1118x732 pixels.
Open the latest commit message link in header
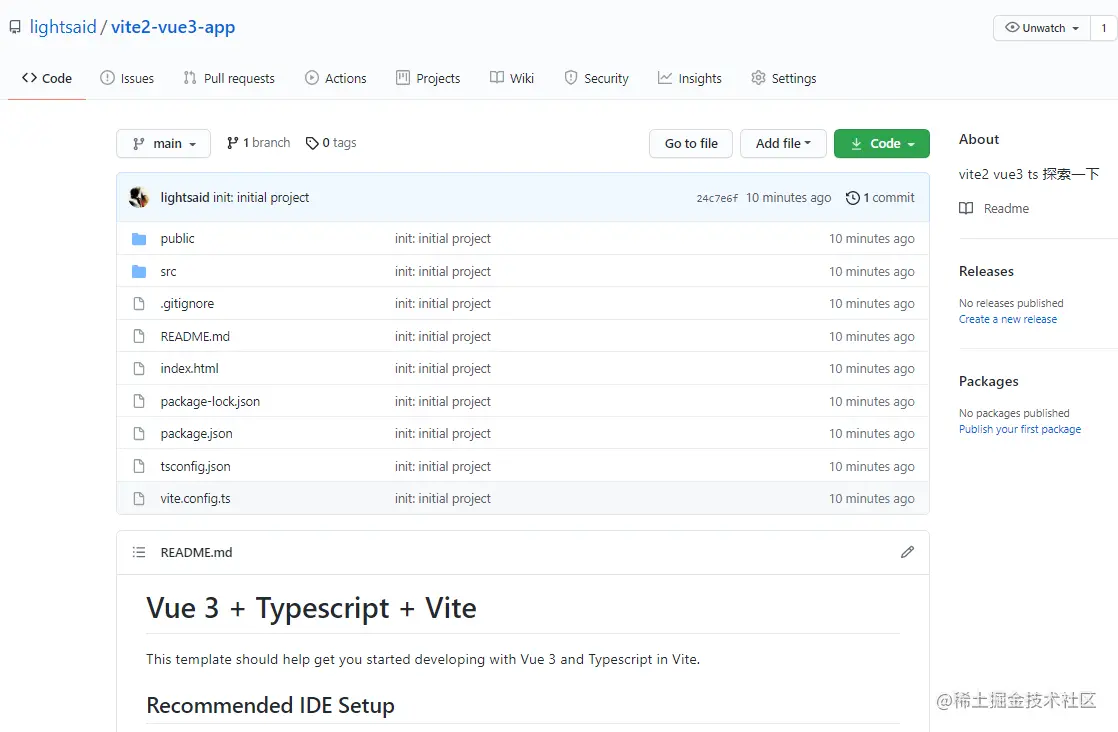coord(261,197)
